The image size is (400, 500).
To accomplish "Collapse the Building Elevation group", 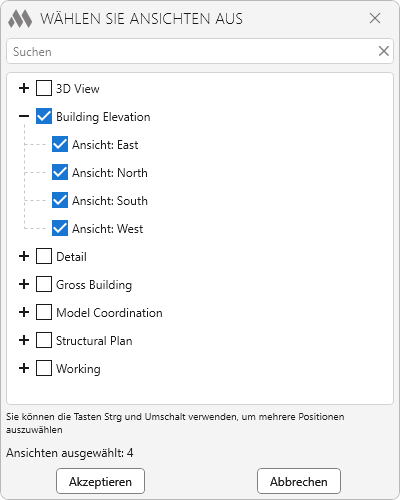I will [24, 116].
